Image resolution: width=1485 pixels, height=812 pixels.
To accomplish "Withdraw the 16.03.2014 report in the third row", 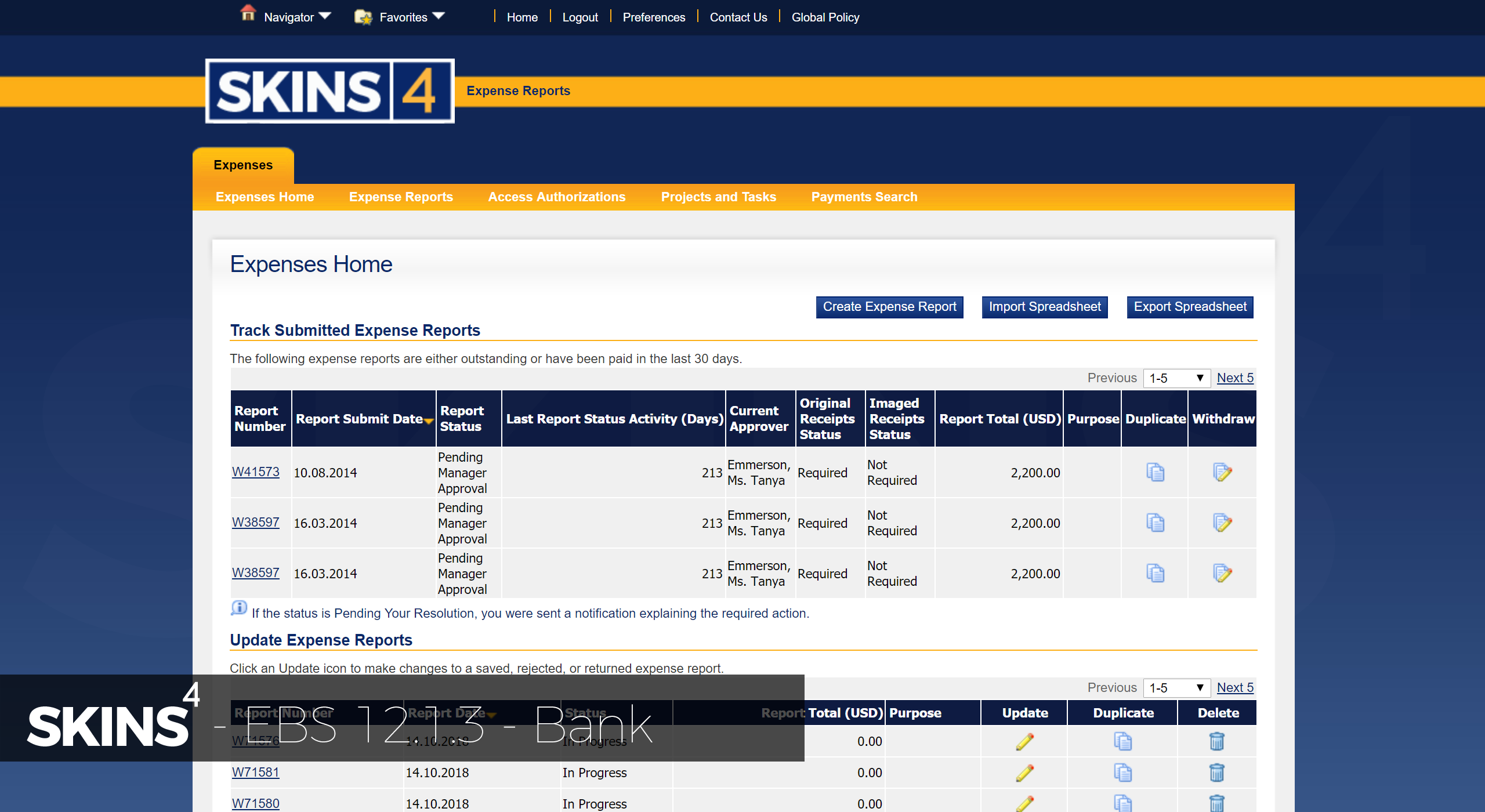I will point(1222,573).
